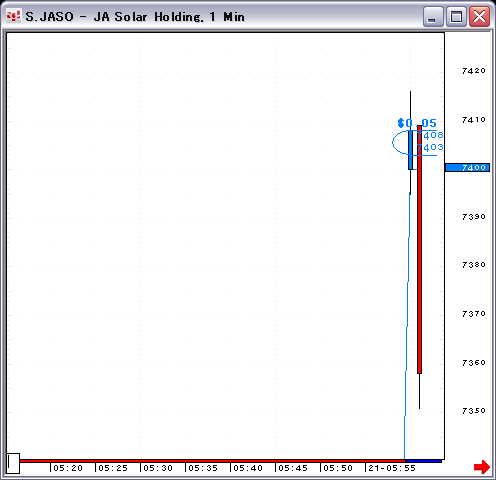The height and width of the screenshot is (480, 496).
Task: Click the 05:50 time axis label
Action: 338,468
